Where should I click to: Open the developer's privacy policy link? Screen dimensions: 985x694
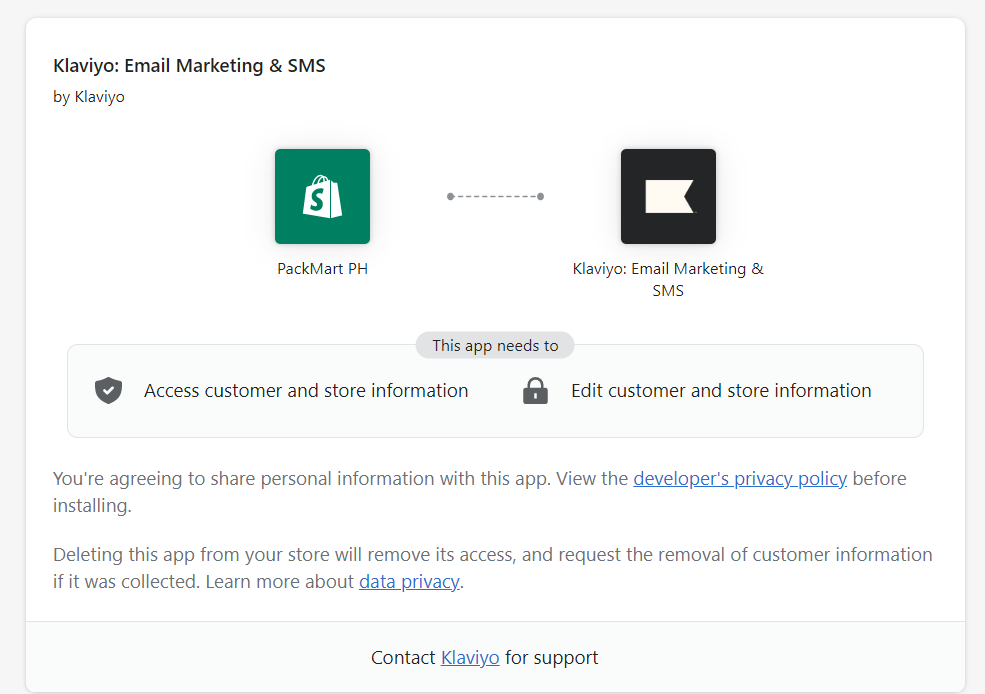click(739, 479)
